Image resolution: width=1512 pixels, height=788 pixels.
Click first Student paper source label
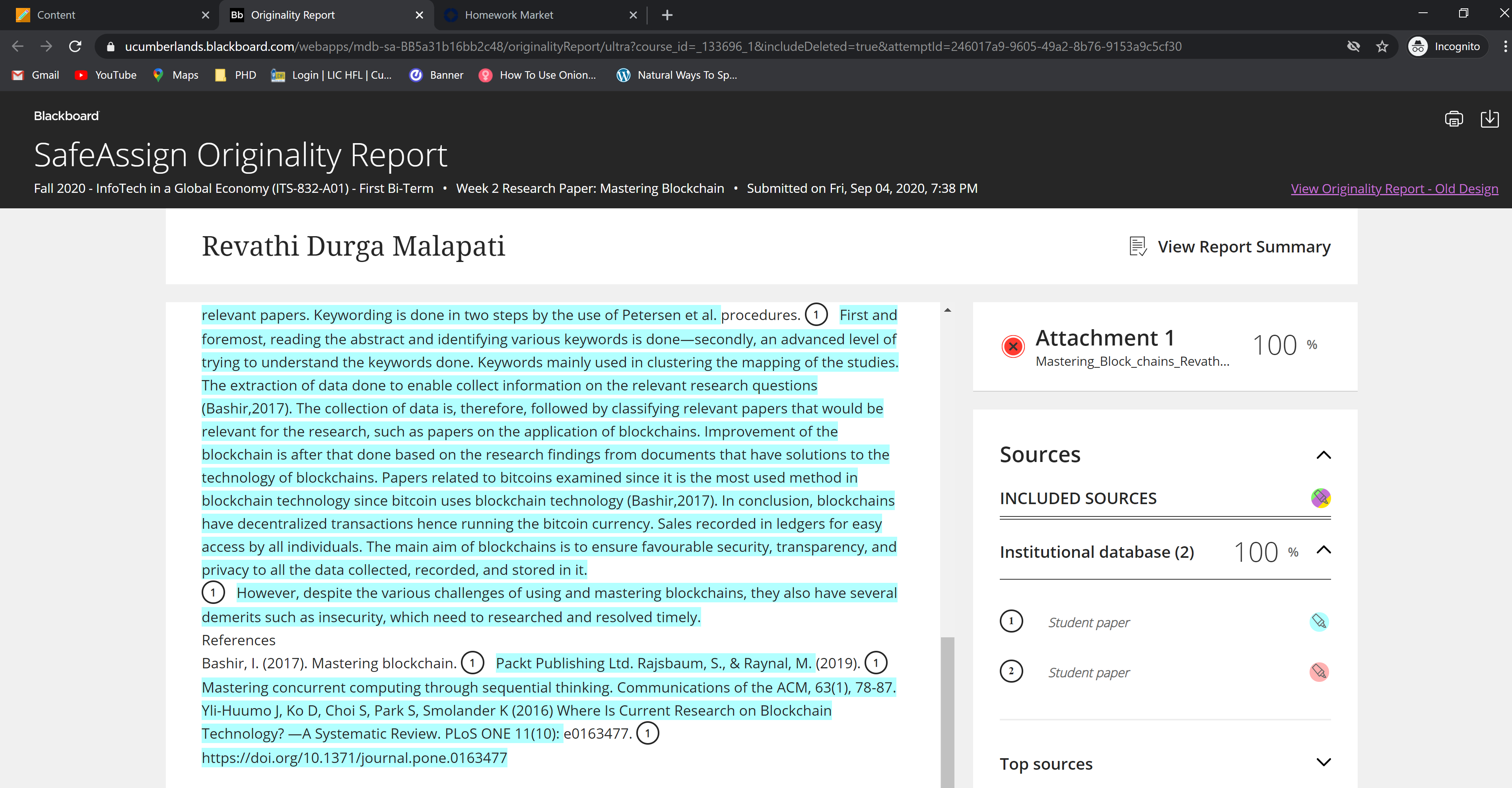pos(1089,623)
